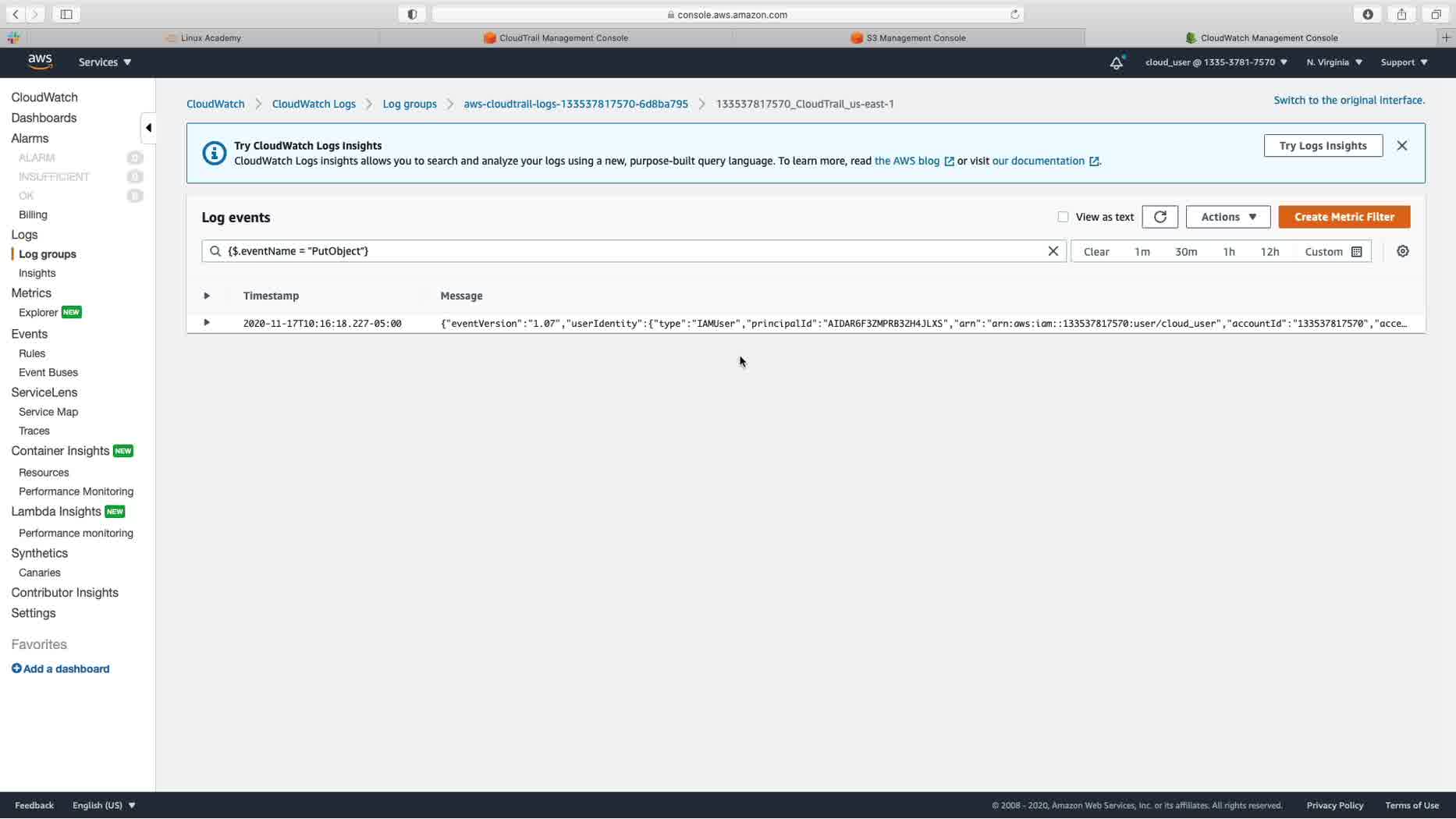Select the 1m time range

(x=1142, y=252)
